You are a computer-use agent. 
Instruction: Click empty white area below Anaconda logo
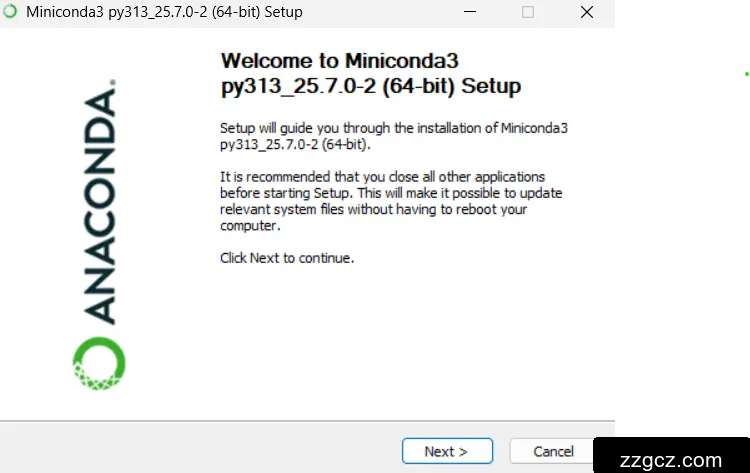pos(100,405)
